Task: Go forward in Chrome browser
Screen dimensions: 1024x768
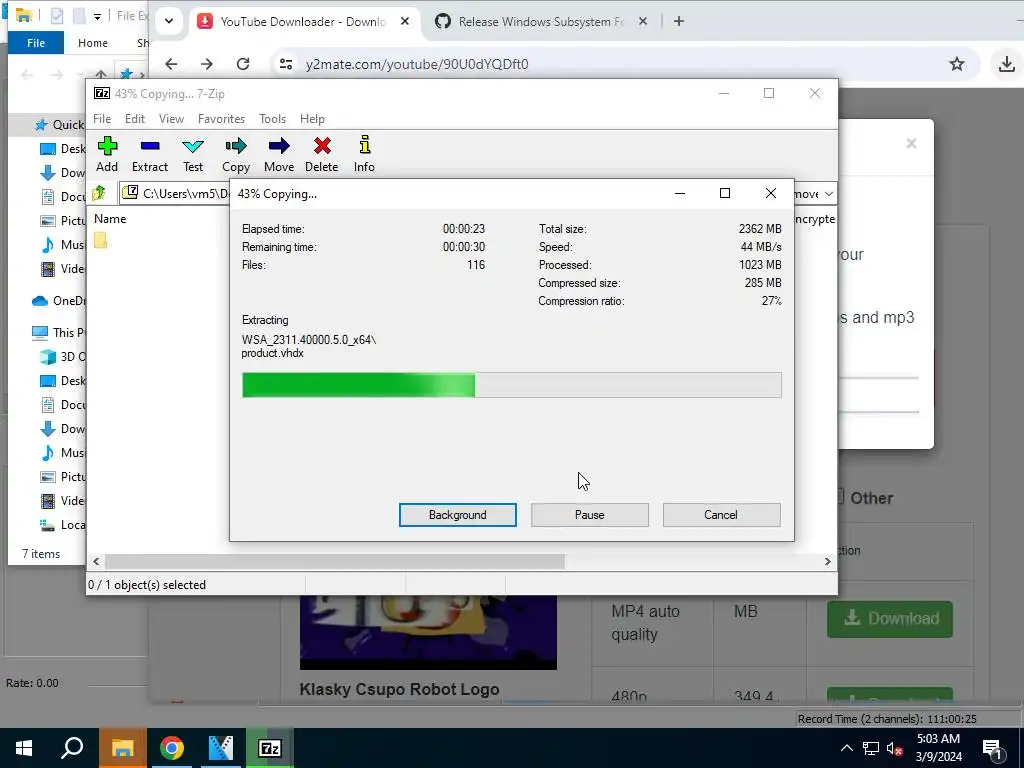Action: tap(207, 63)
